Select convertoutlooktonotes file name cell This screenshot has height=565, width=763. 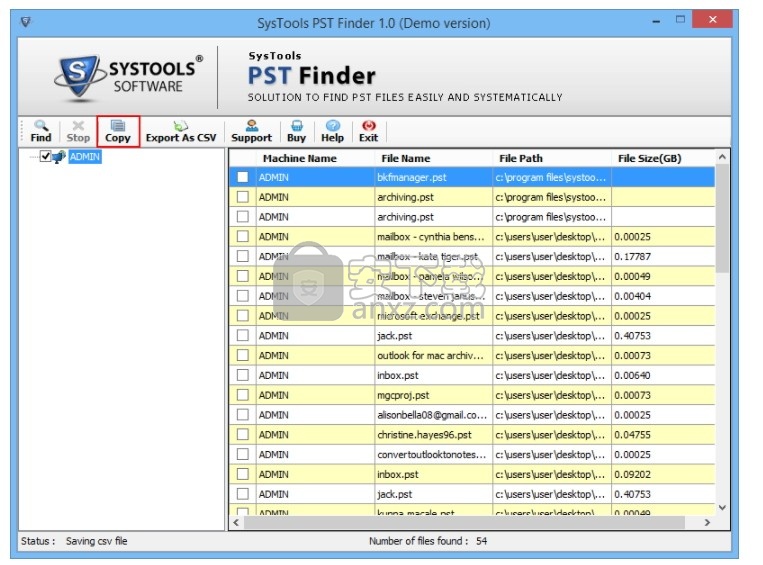pos(434,454)
